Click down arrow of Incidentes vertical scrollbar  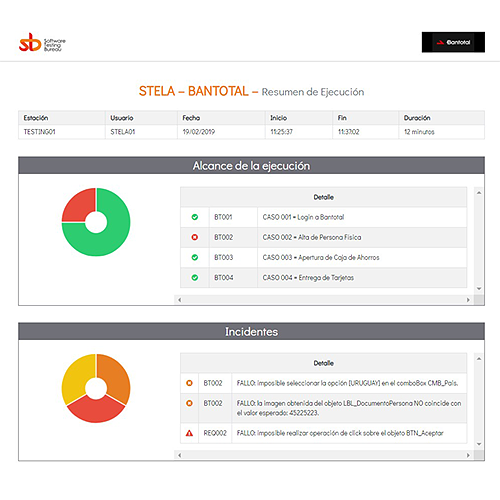(x=479, y=444)
